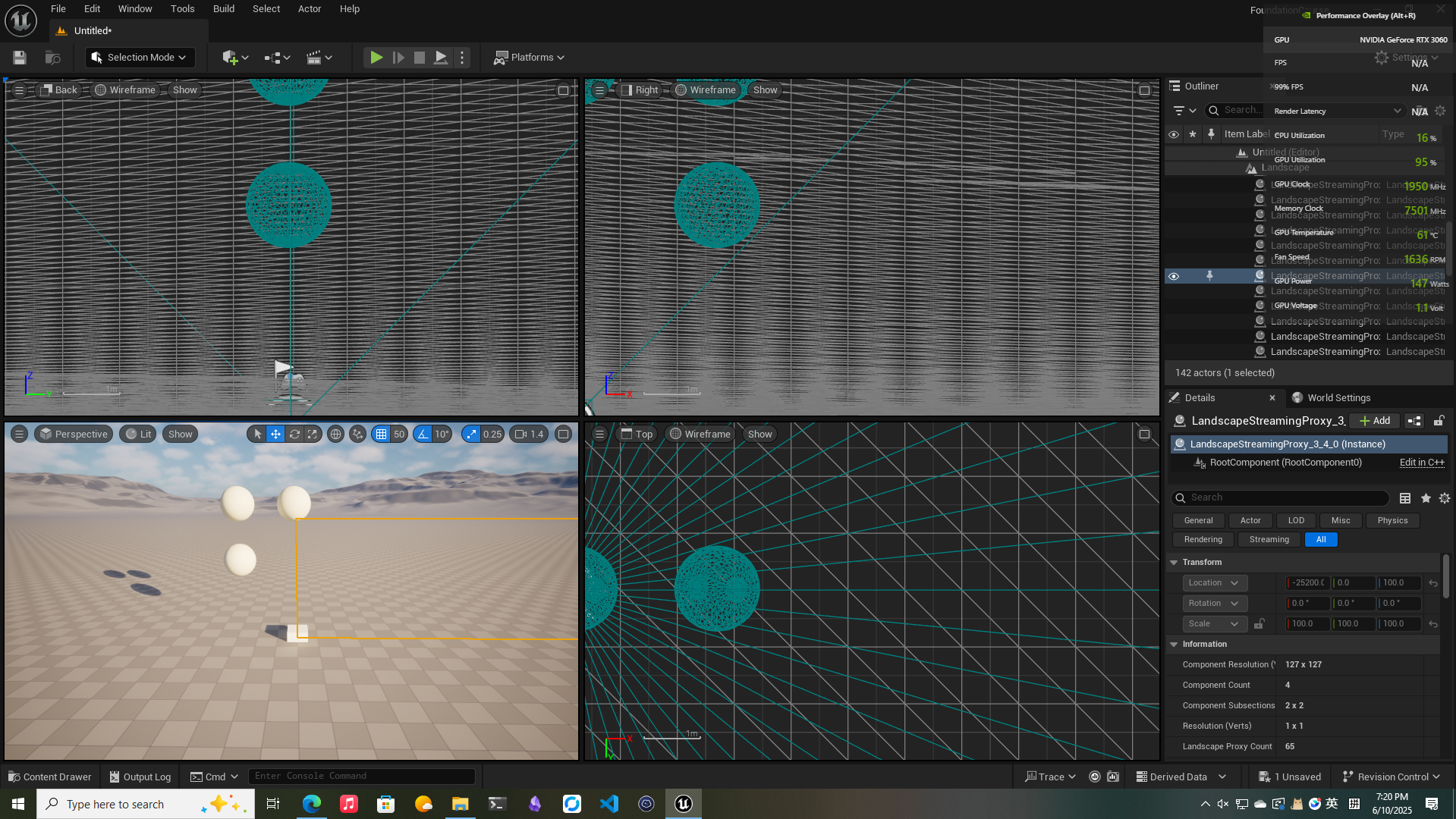Open the Content Drawer

click(x=50, y=777)
